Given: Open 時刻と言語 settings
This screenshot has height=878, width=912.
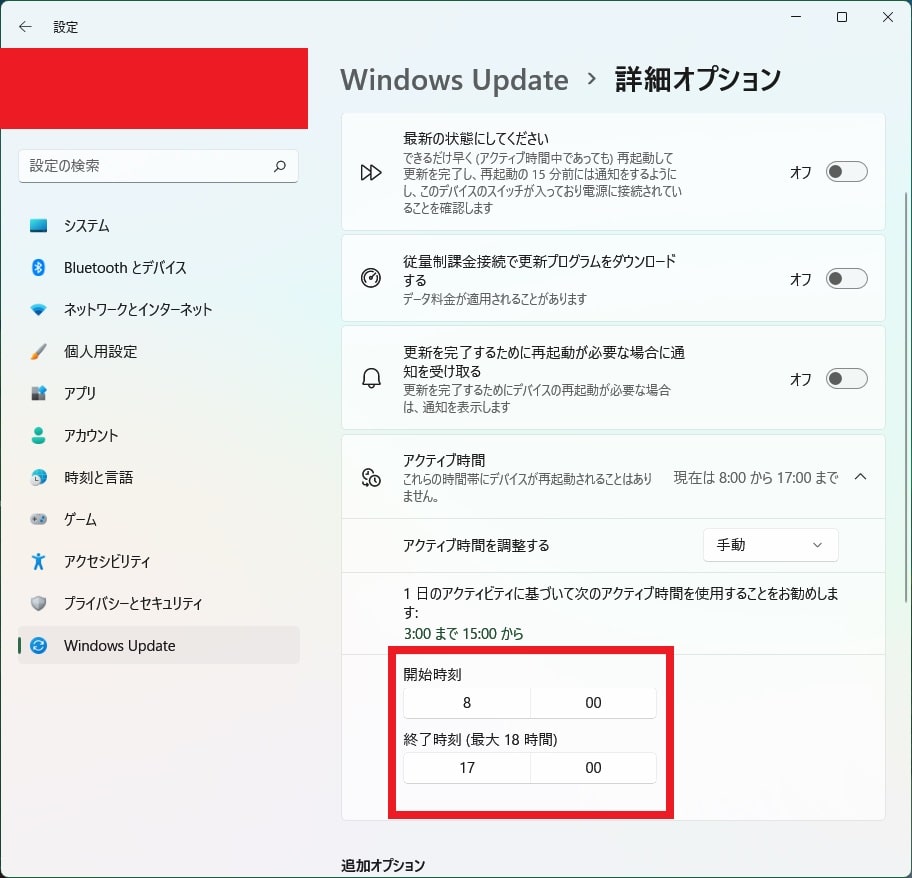Looking at the screenshot, I should [159, 477].
